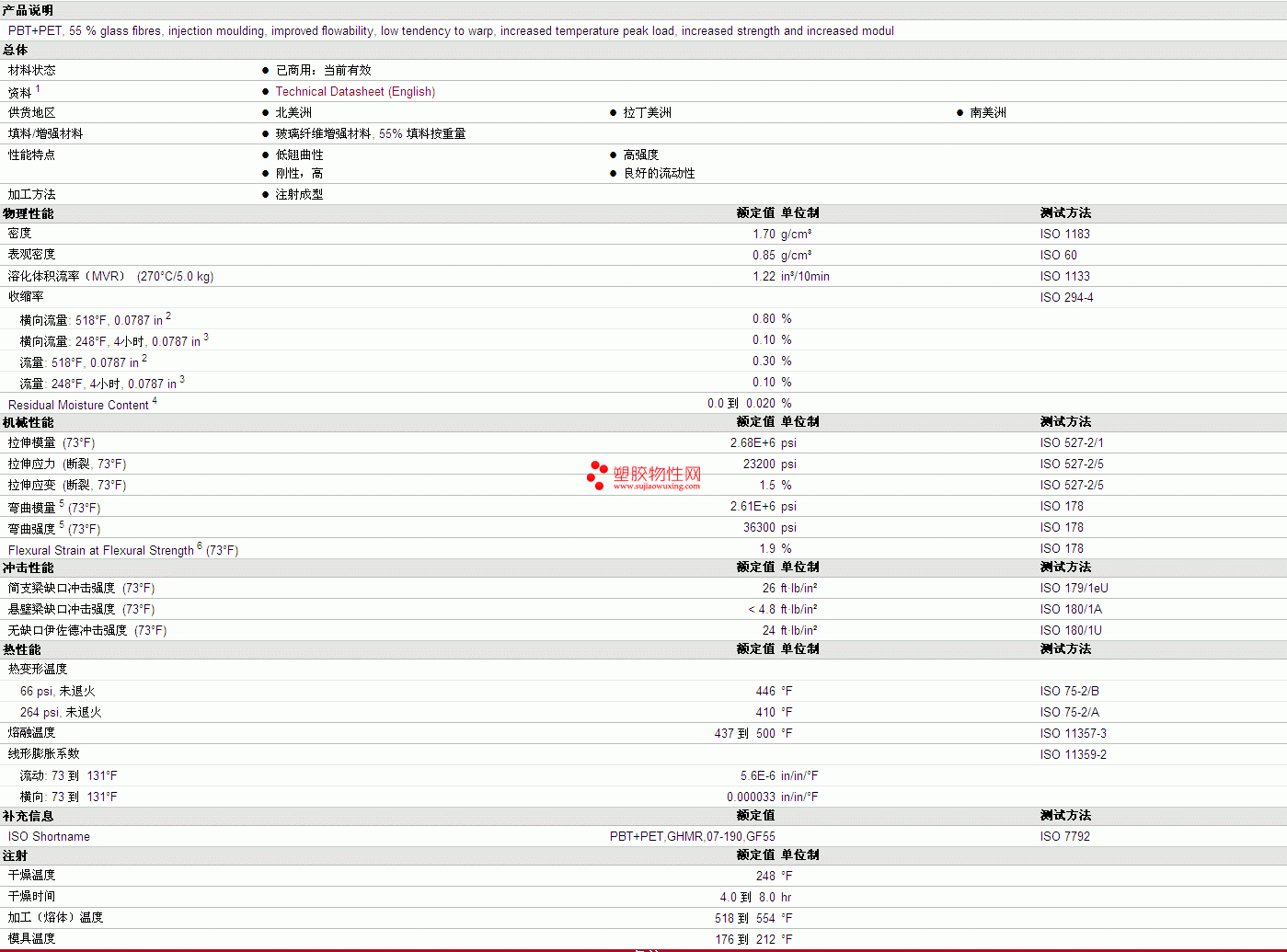Click footnote 1 superscript beside 资料
Screen dimensions: 1287x952
click(38, 89)
